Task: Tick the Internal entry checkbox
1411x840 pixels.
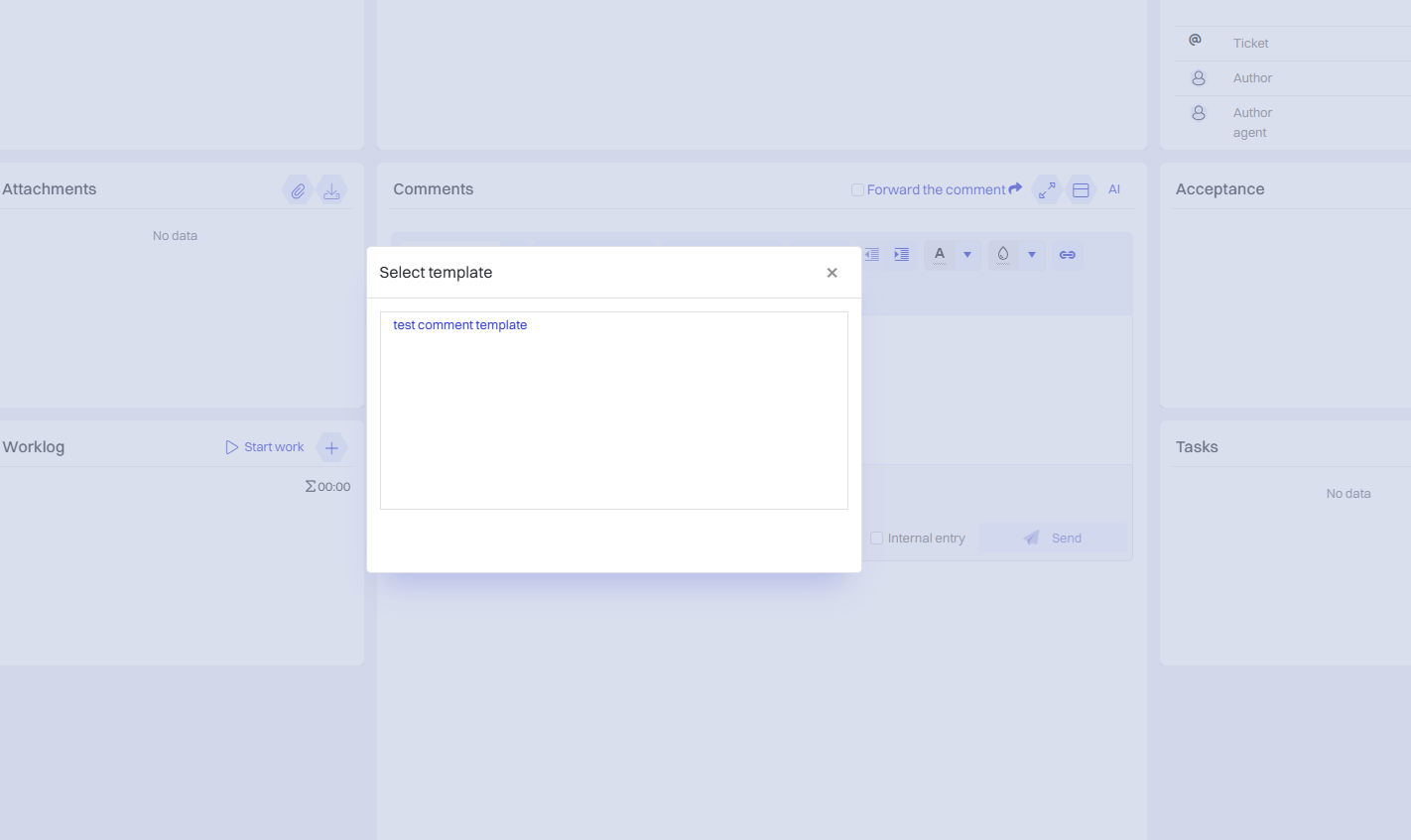Action: (876, 539)
